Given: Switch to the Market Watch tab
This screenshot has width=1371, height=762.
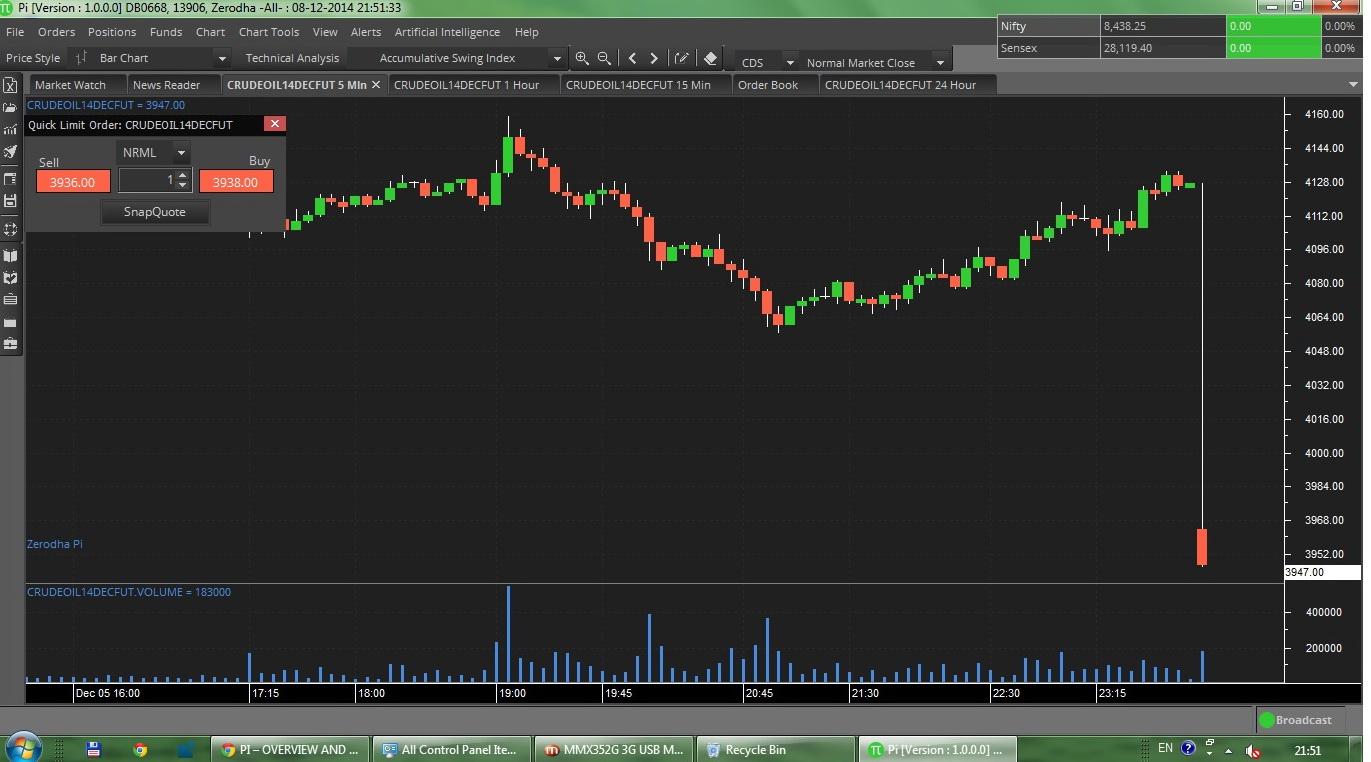Looking at the screenshot, I should tap(76, 85).
